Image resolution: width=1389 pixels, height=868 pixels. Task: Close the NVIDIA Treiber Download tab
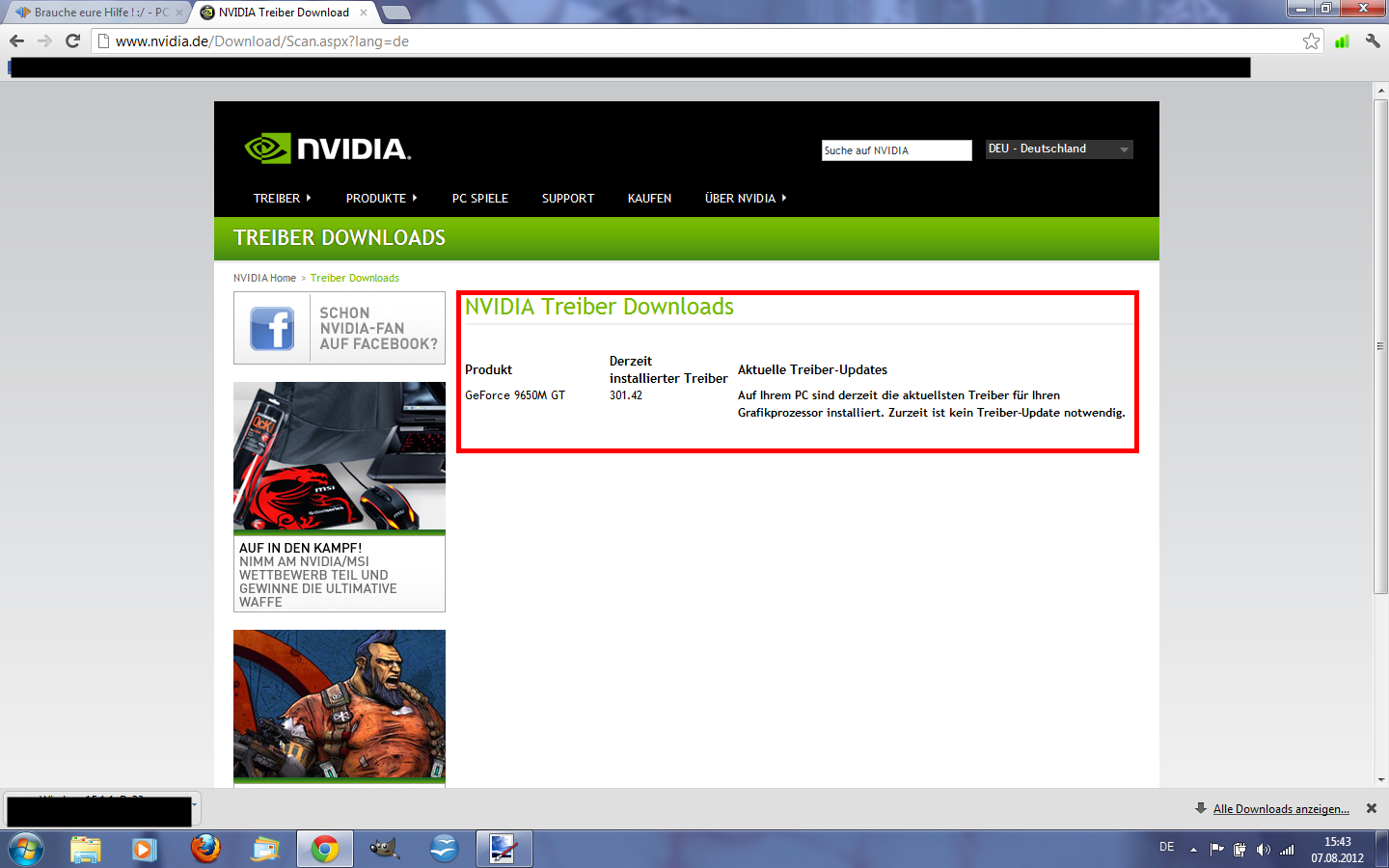(364, 13)
